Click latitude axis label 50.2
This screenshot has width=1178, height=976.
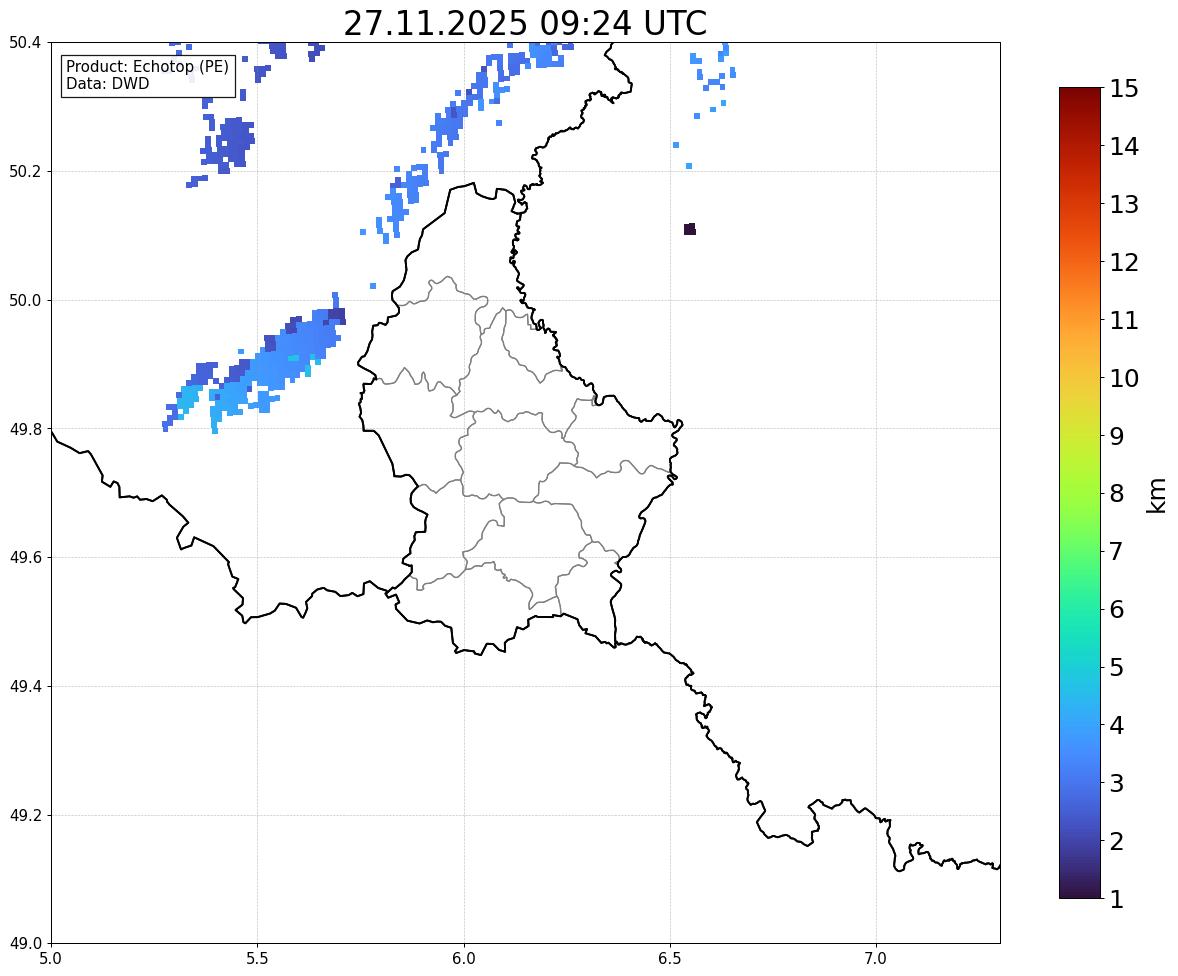[x=25, y=171]
